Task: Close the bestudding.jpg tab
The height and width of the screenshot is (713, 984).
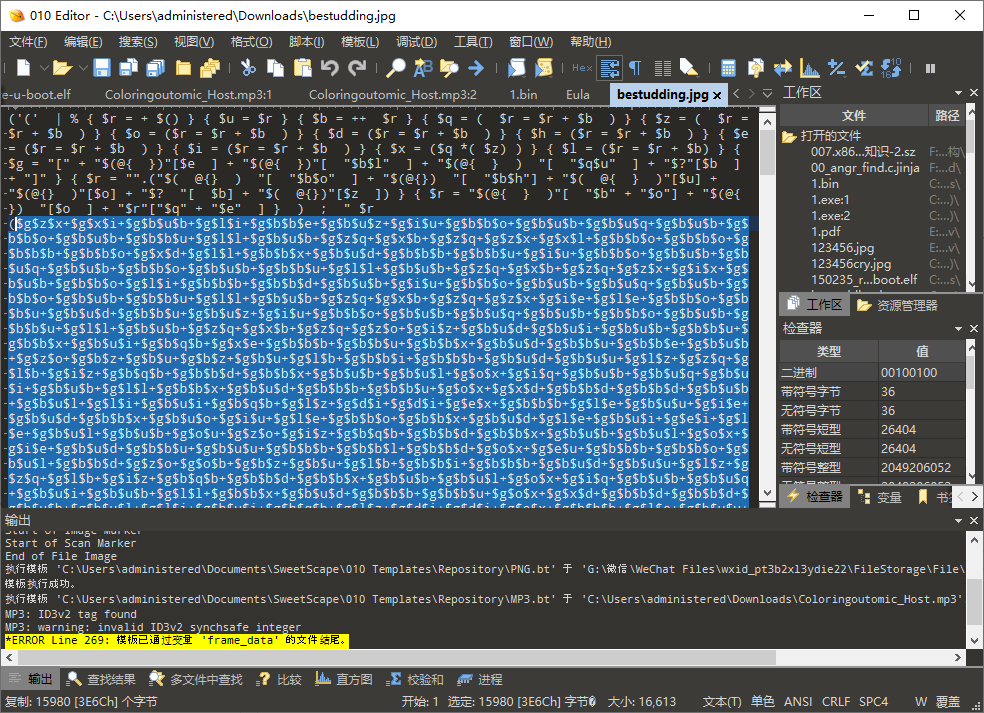Action: (x=720, y=94)
